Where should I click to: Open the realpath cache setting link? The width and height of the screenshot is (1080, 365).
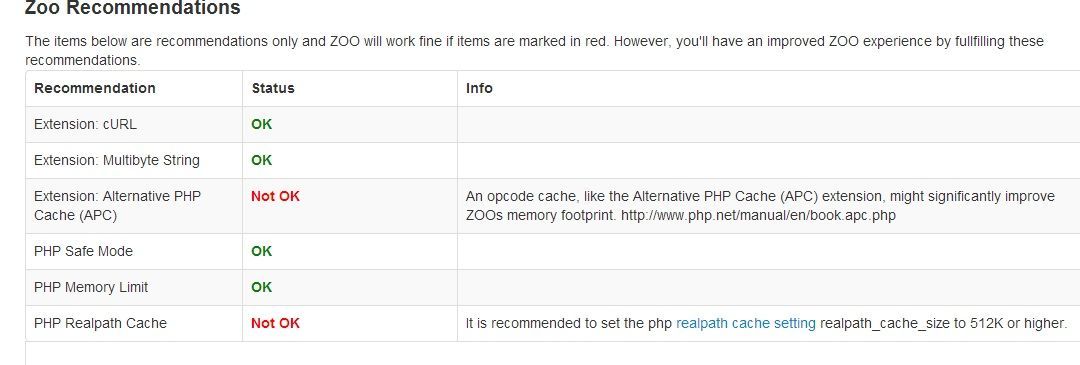746,323
